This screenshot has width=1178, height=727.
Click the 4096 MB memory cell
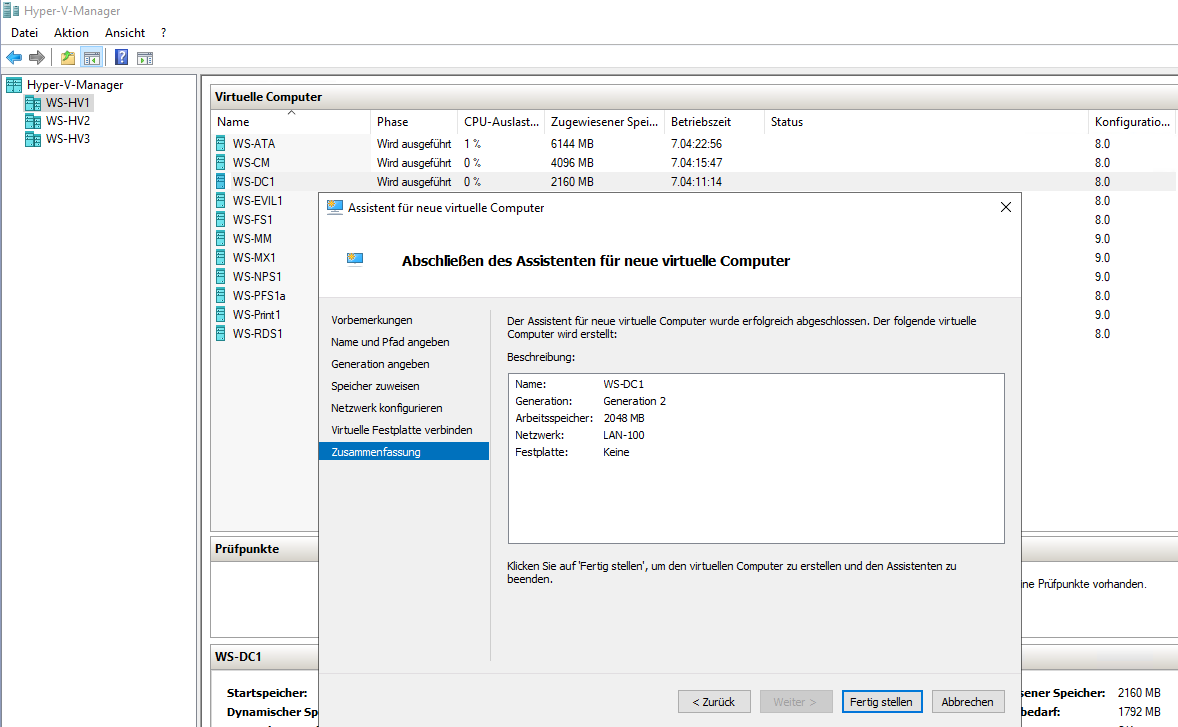572,162
